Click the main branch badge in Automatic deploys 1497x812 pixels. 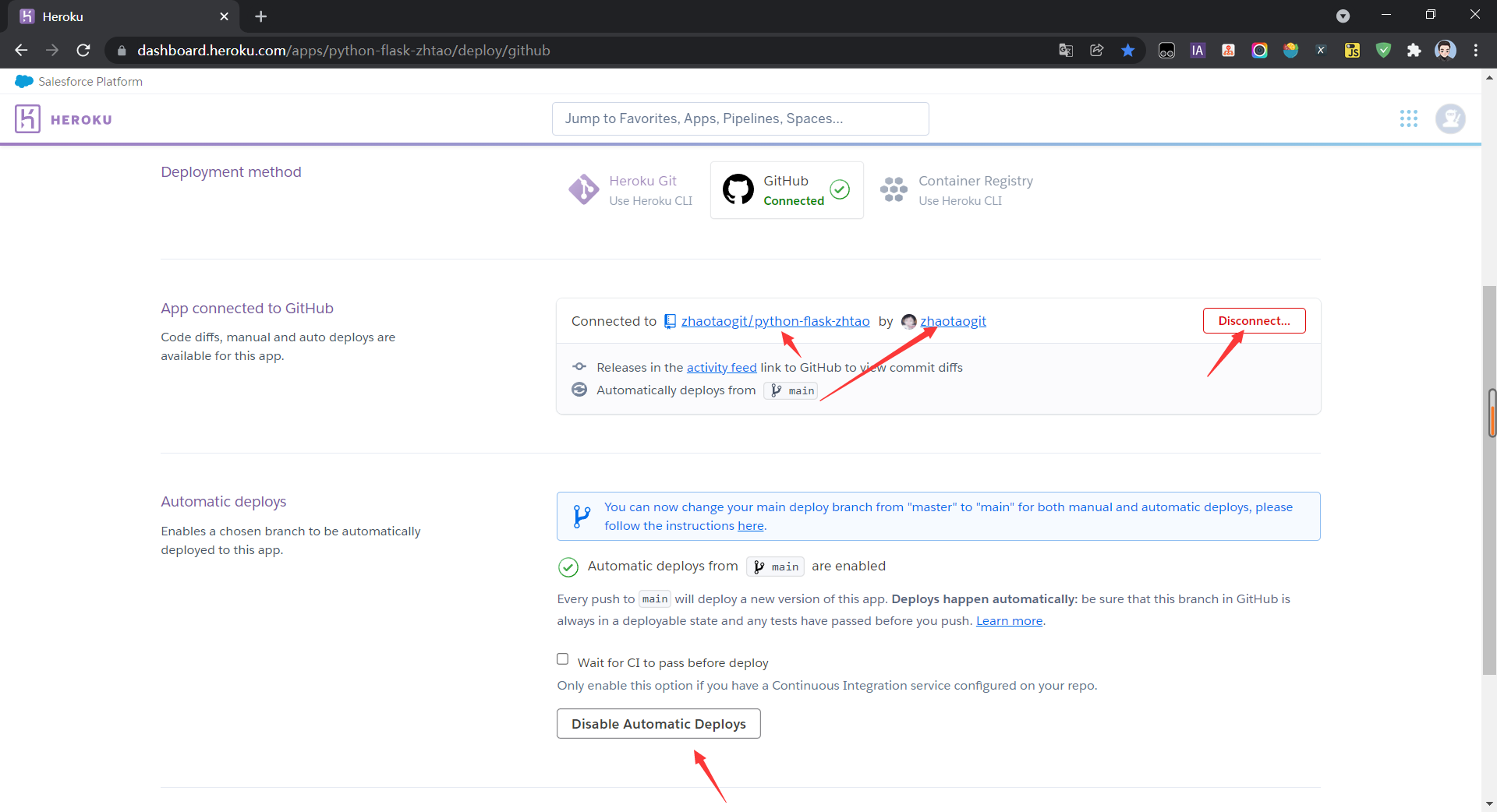pyautogui.click(x=776, y=567)
